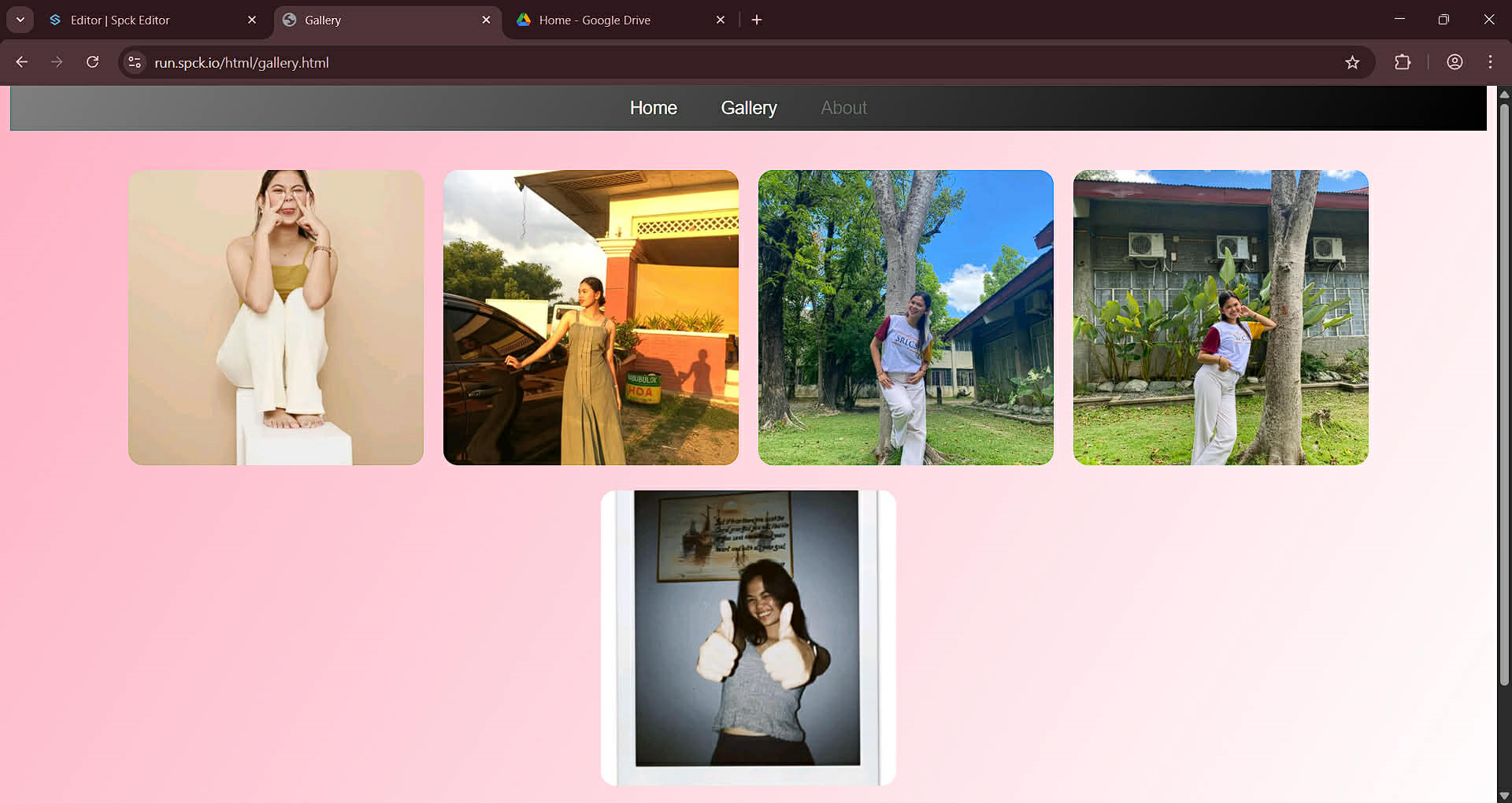Close the Spck Editor tab

(x=252, y=20)
